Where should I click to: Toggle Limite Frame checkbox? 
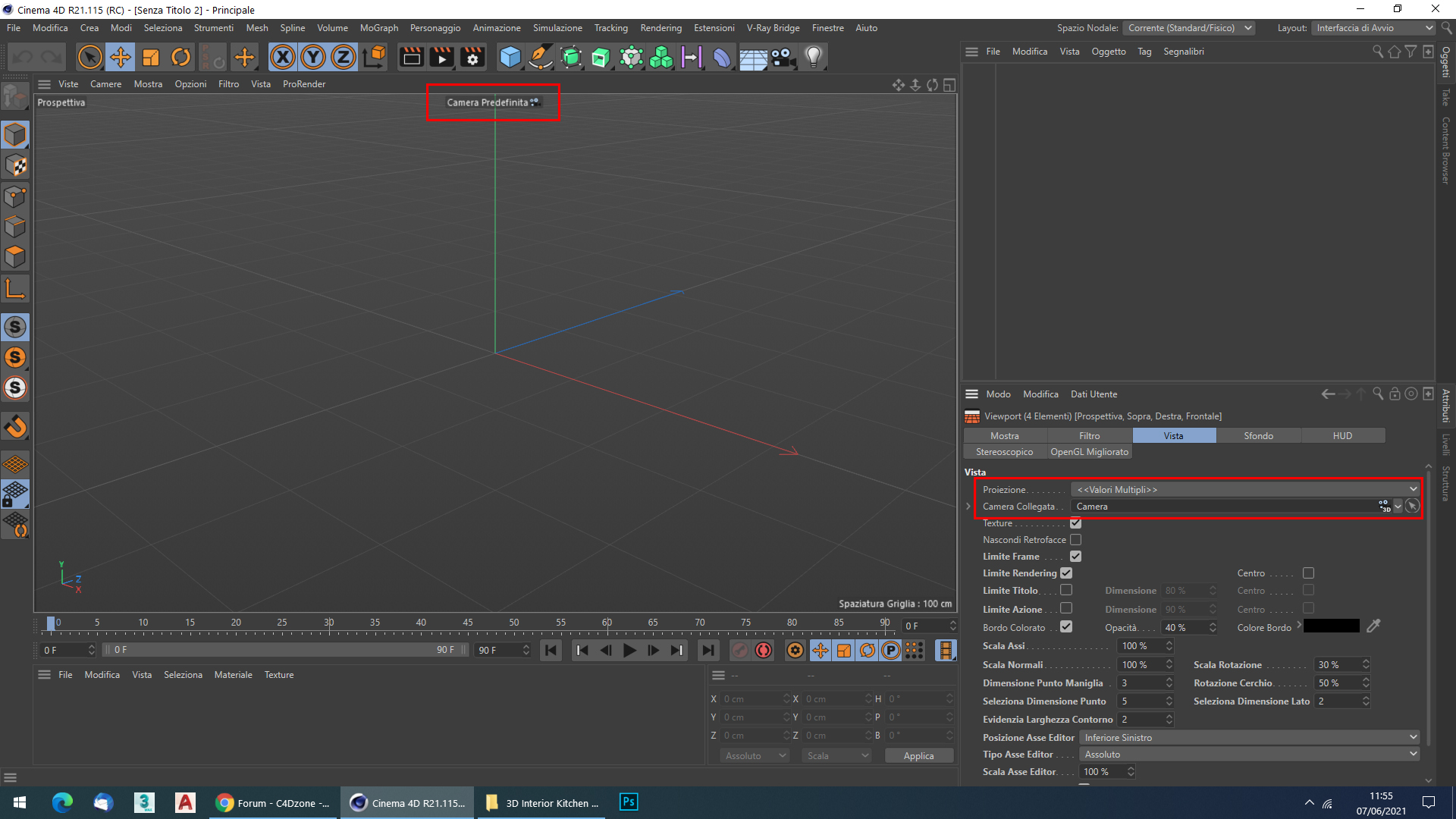coord(1075,557)
